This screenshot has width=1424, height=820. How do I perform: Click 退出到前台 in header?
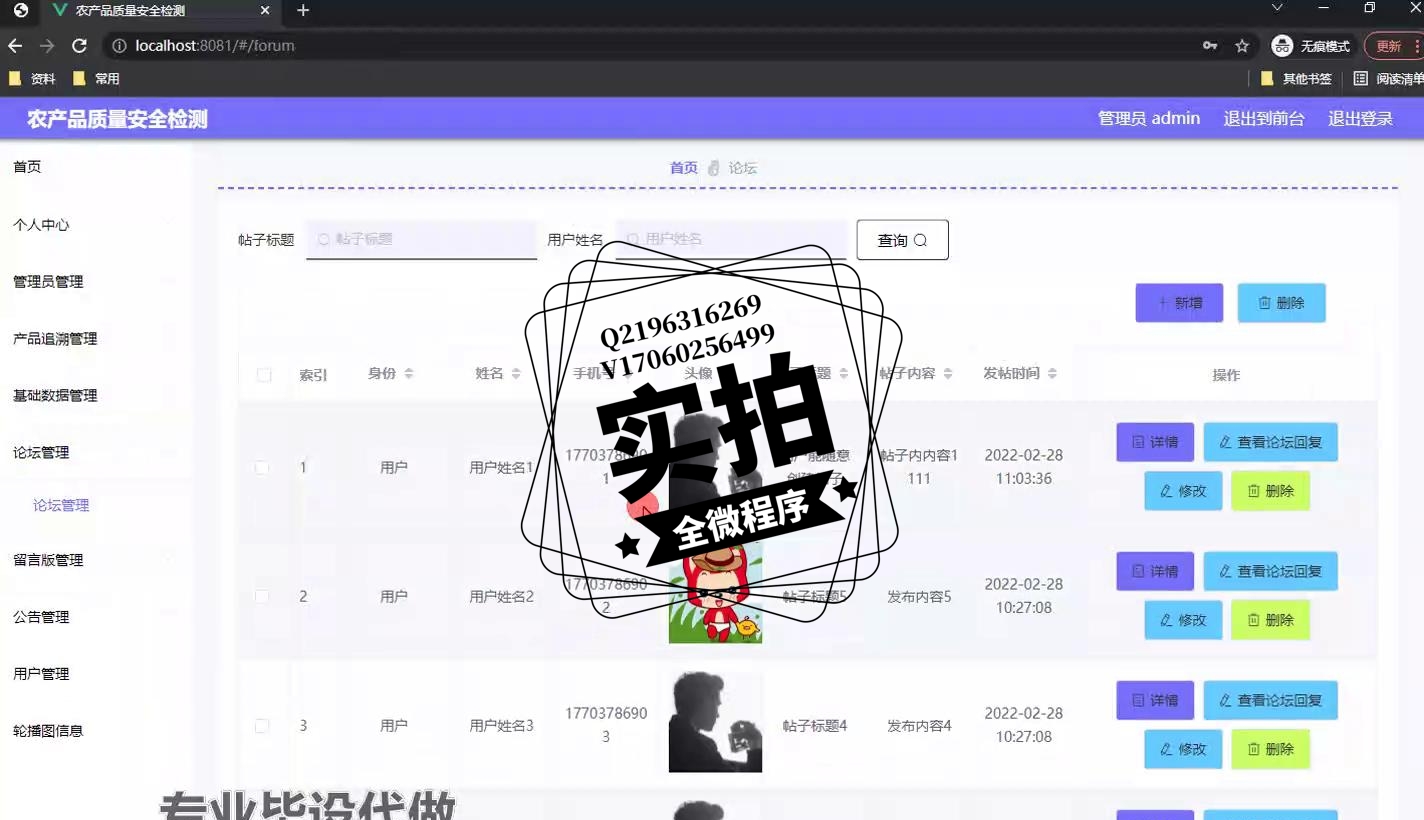point(1264,119)
